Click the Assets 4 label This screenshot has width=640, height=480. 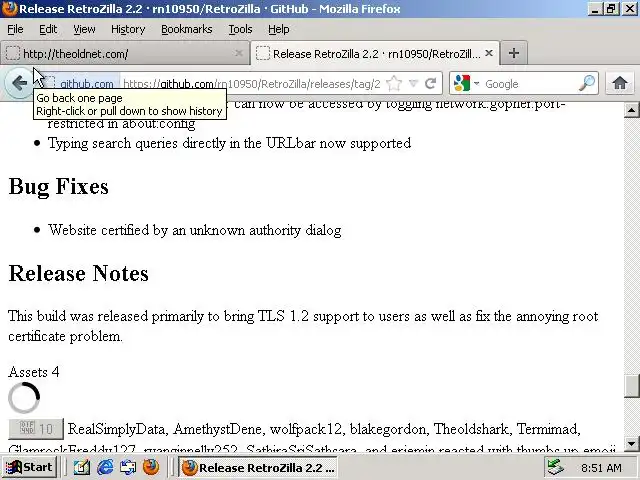point(33,372)
